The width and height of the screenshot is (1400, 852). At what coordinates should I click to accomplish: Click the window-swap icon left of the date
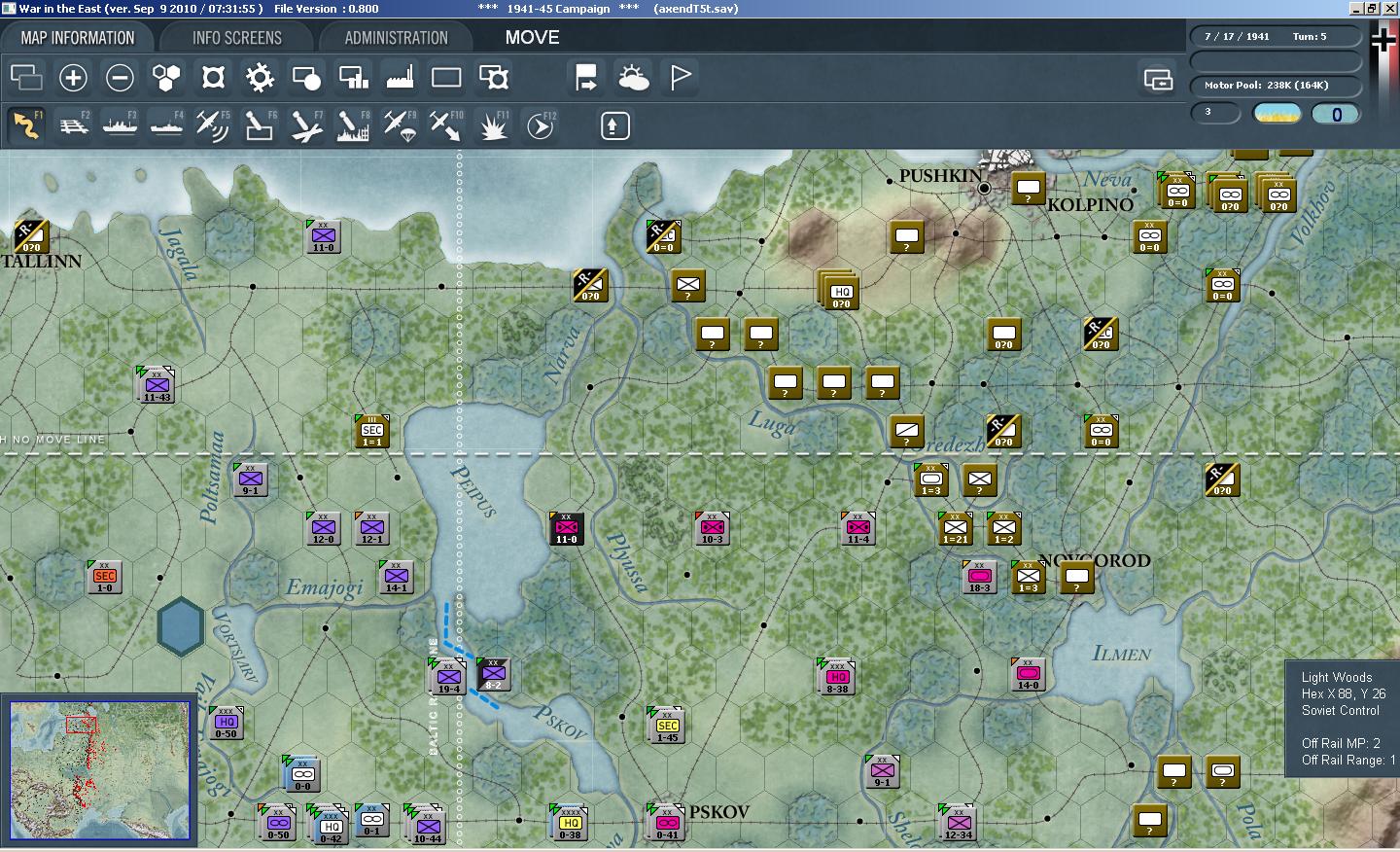click(1158, 80)
